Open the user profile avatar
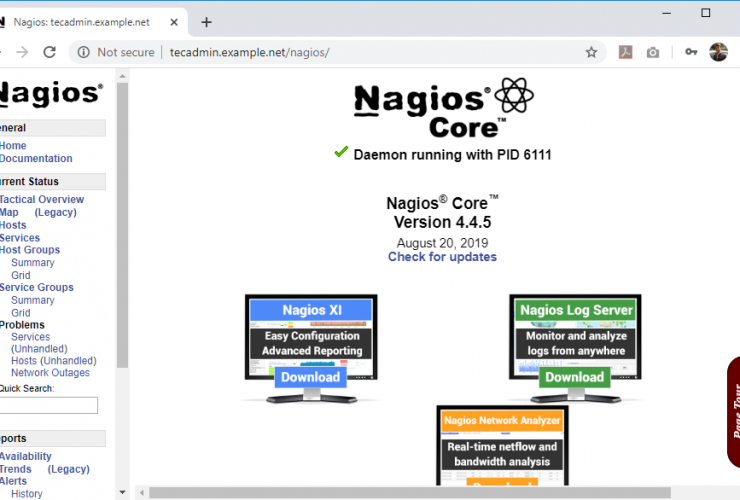The image size is (740, 500). click(718, 52)
